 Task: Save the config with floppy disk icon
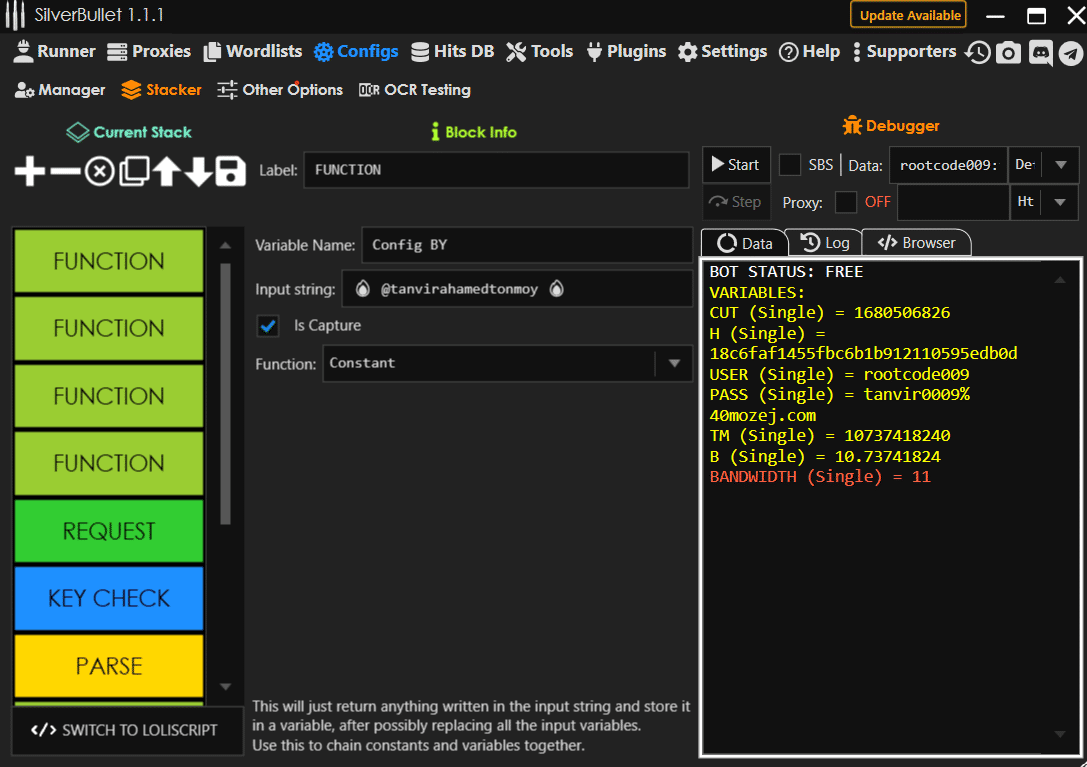pyautogui.click(x=231, y=172)
